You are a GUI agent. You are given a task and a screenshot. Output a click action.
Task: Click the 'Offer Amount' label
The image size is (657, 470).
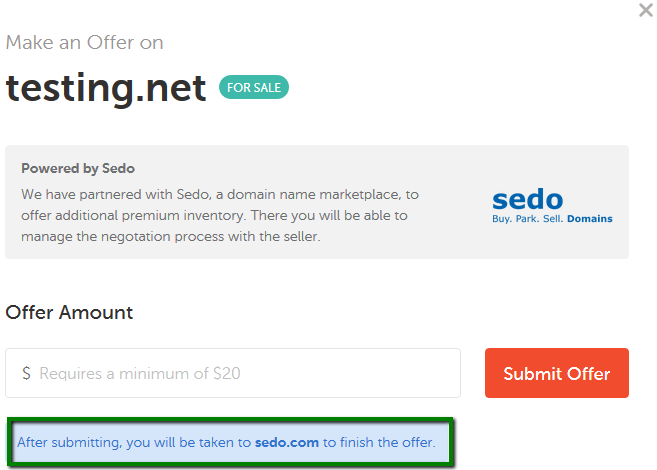(x=69, y=312)
